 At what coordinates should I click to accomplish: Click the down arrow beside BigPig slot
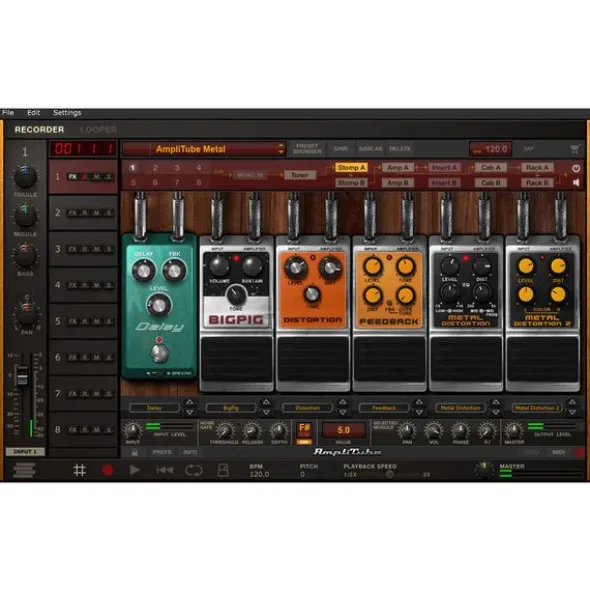(x=266, y=413)
